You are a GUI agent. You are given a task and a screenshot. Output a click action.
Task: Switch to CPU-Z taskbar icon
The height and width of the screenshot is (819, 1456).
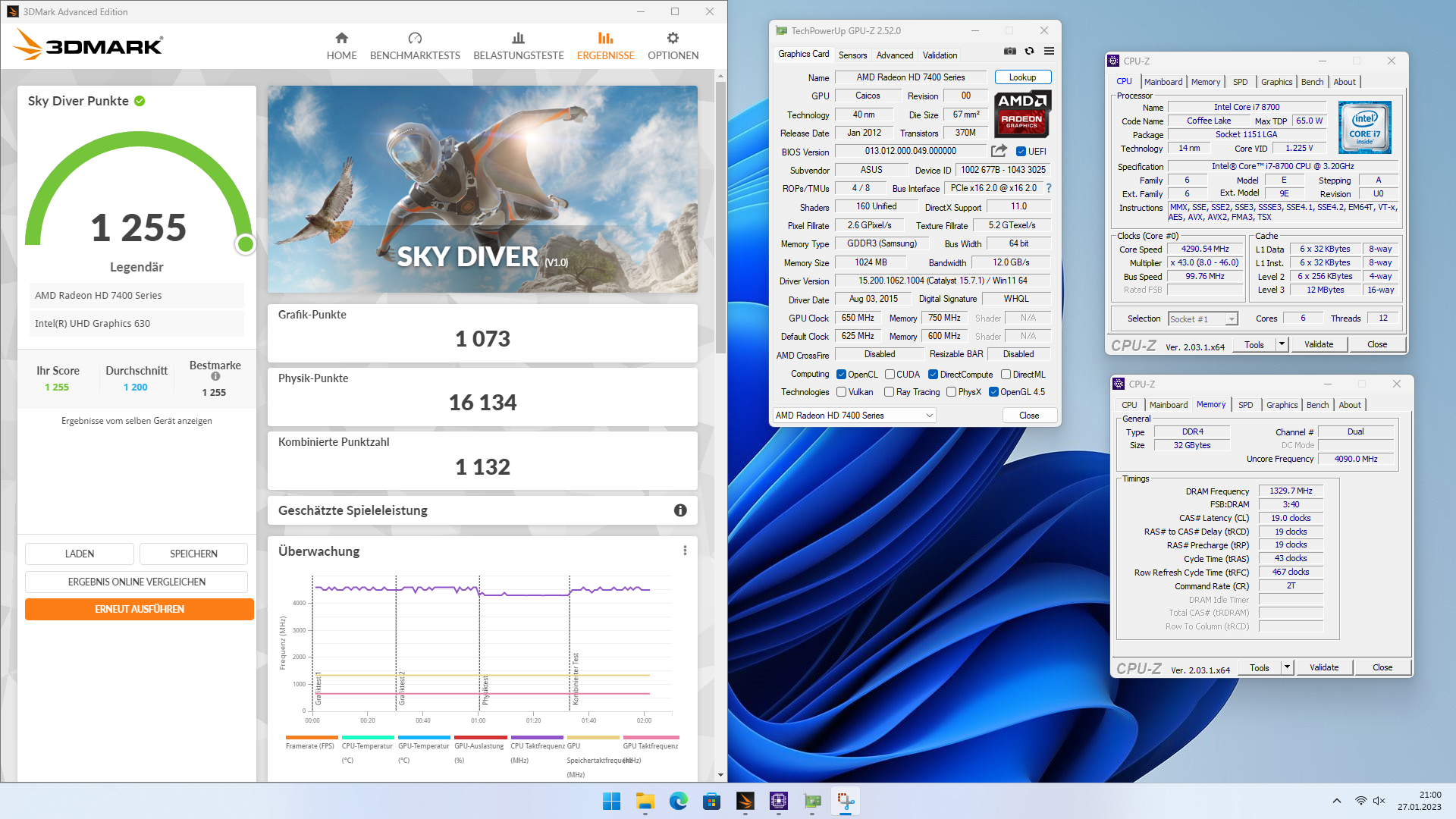[x=779, y=801]
